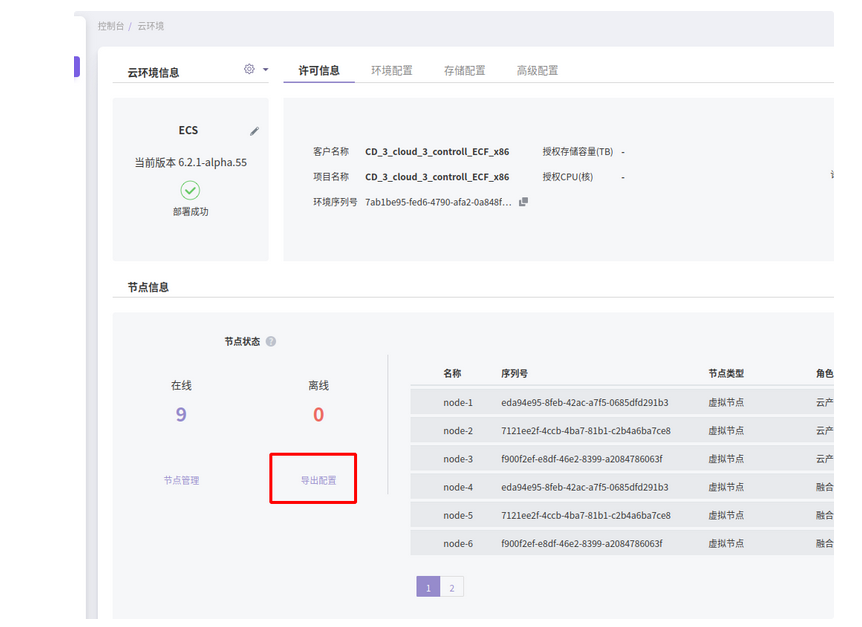This screenshot has width=862, height=627.
Task: Click the 导出配置 link
Action: click(x=318, y=481)
